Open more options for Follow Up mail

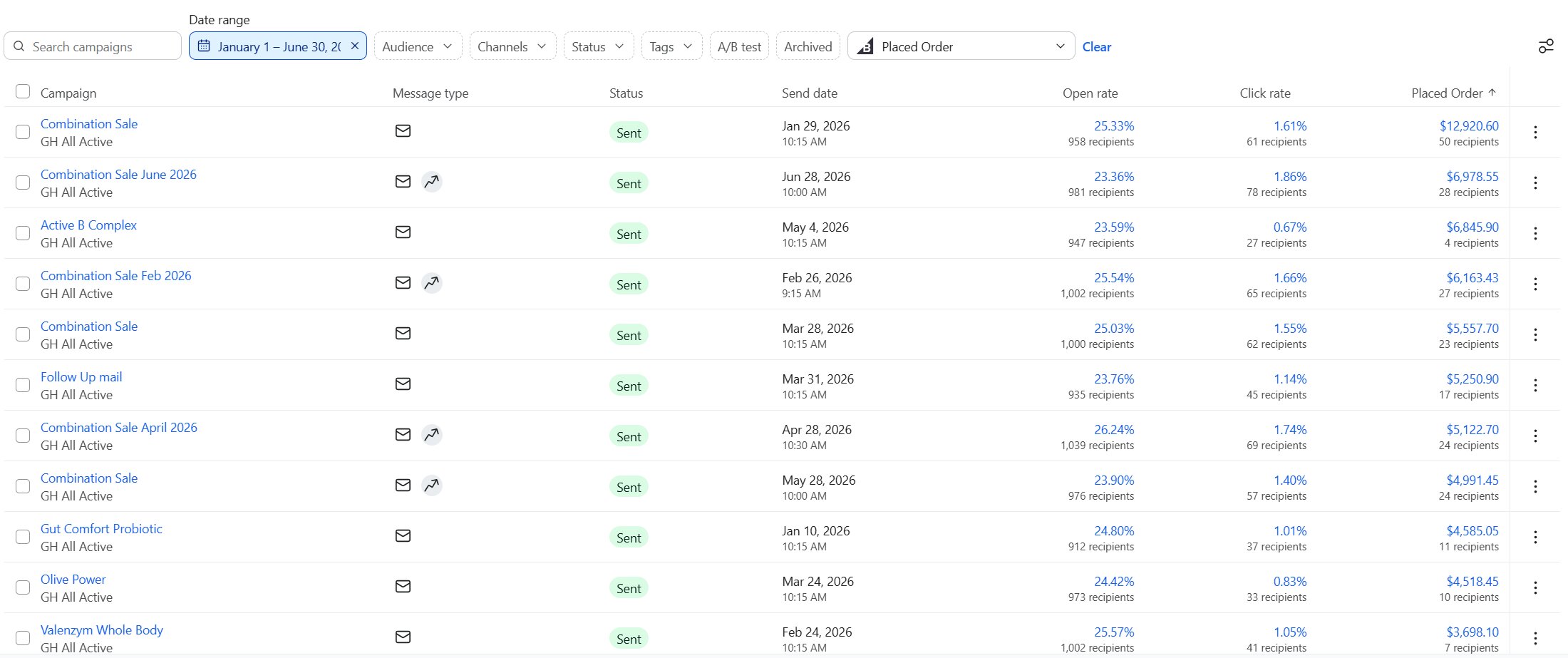point(1535,385)
